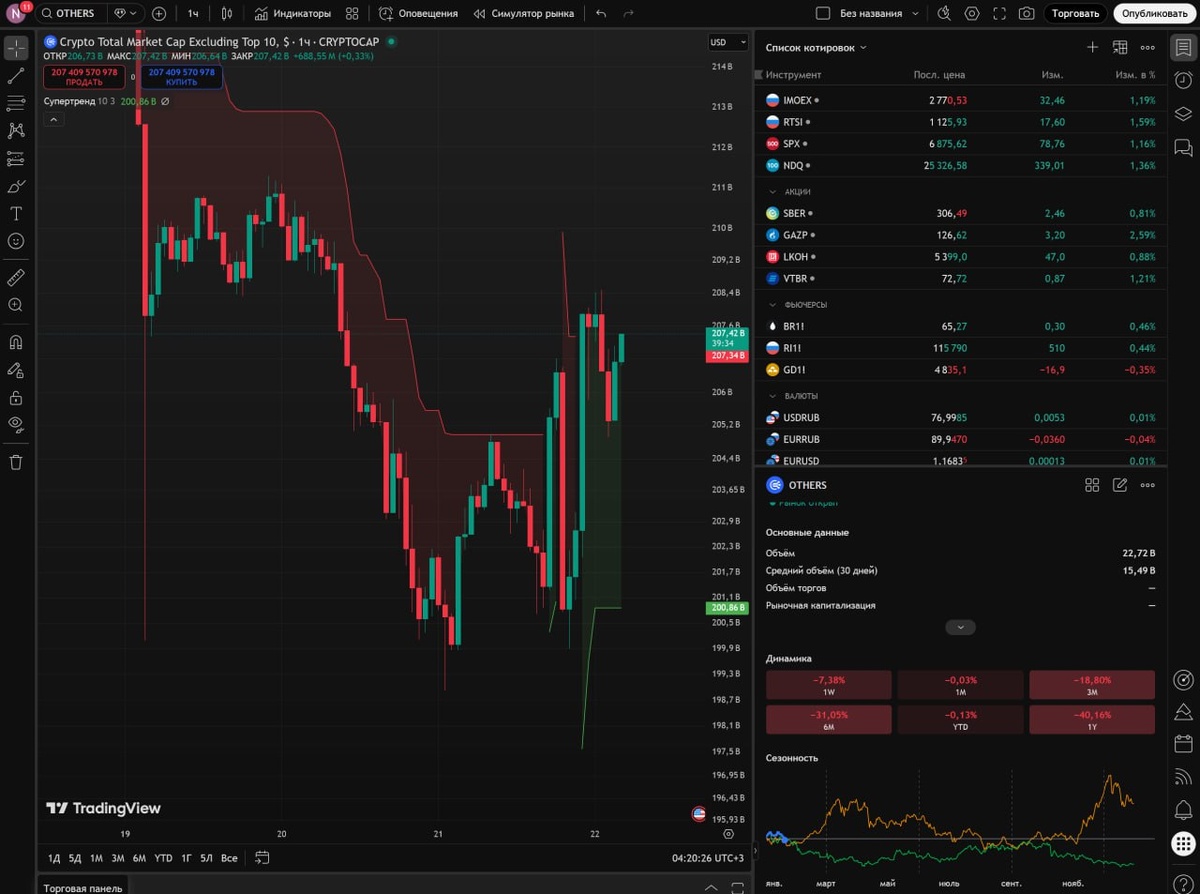1200x894 pixels.
Task: Toggle stay in drawing mode
Action: [x=16, y=369]
